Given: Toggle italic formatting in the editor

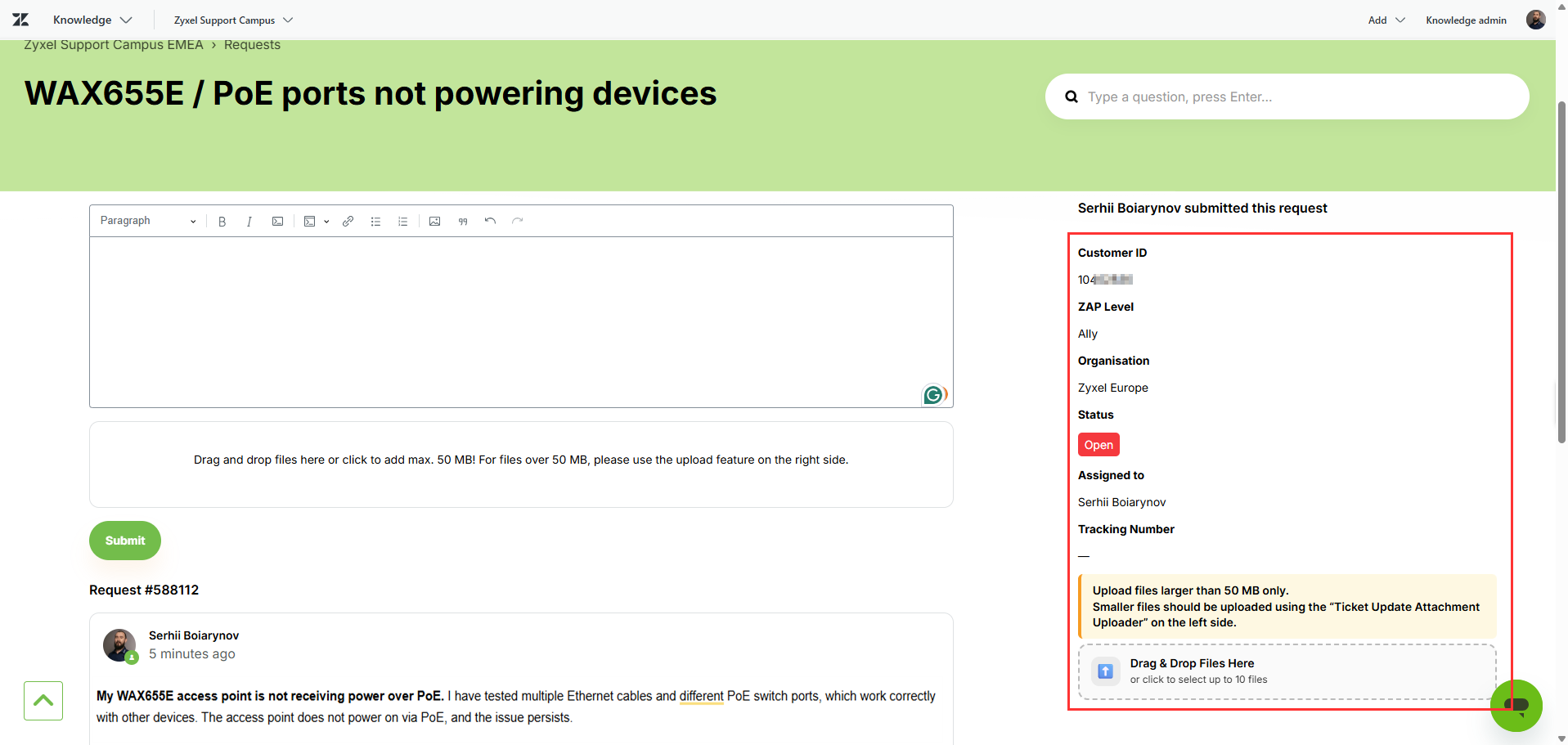Looking at the screenshot, I should pyautogui.click(x=249, y=222).
